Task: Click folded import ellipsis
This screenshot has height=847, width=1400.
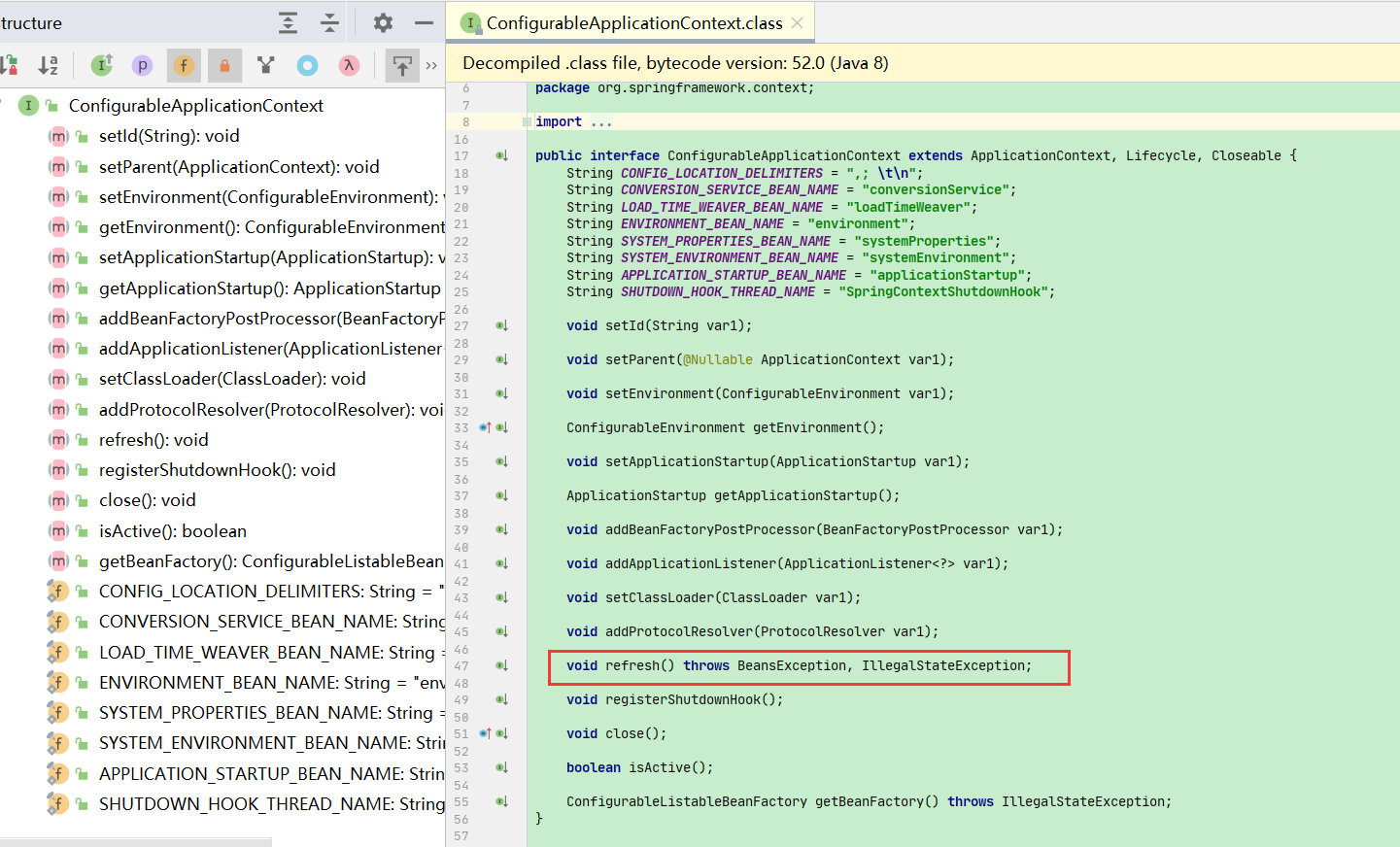Action: click(x=601, y=121)
